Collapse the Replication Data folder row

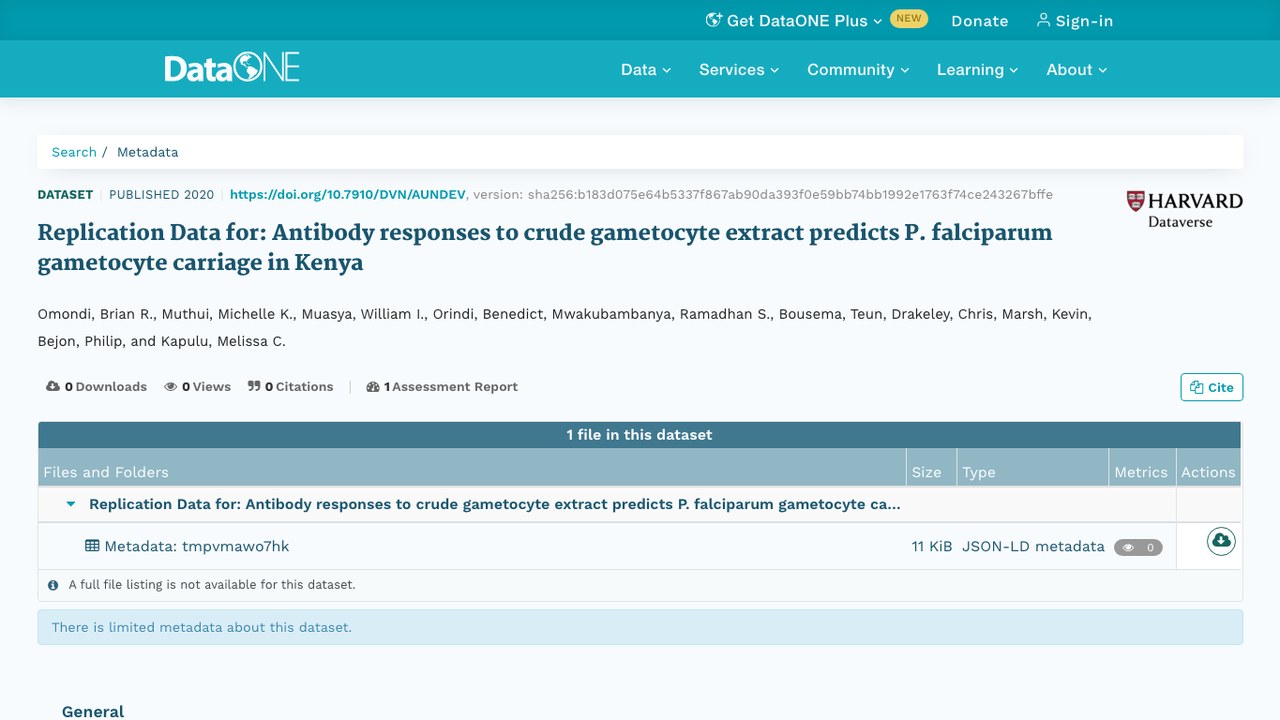tap(71, 504)
